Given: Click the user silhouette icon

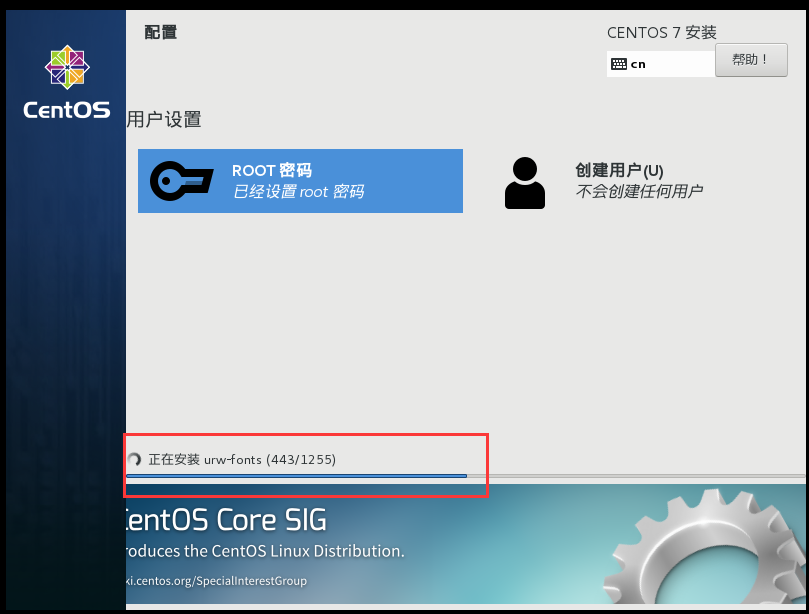Looking at the screenshot, I should click(x=525, y=183).
